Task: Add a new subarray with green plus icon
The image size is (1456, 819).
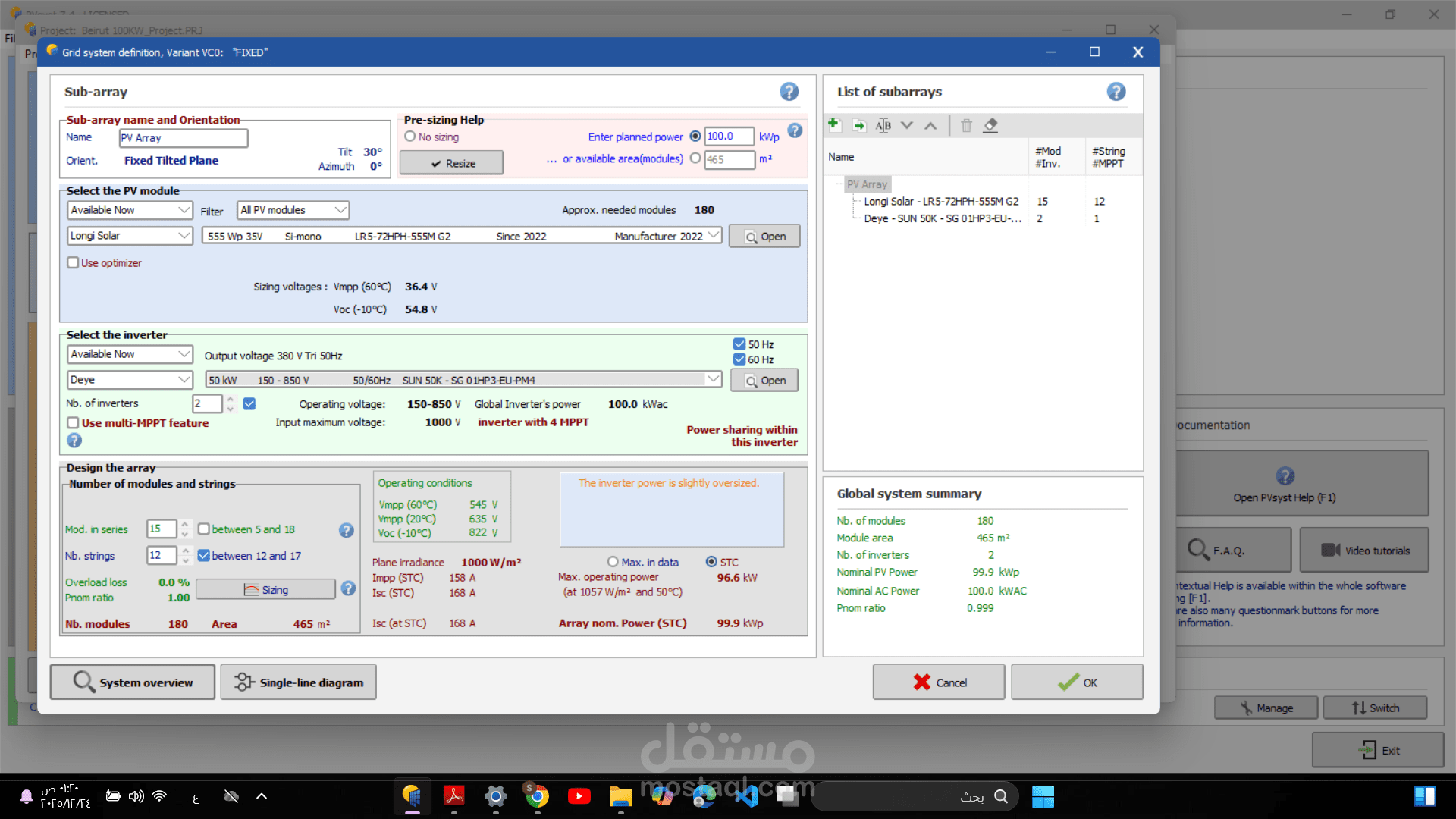Action: (833, 124)
